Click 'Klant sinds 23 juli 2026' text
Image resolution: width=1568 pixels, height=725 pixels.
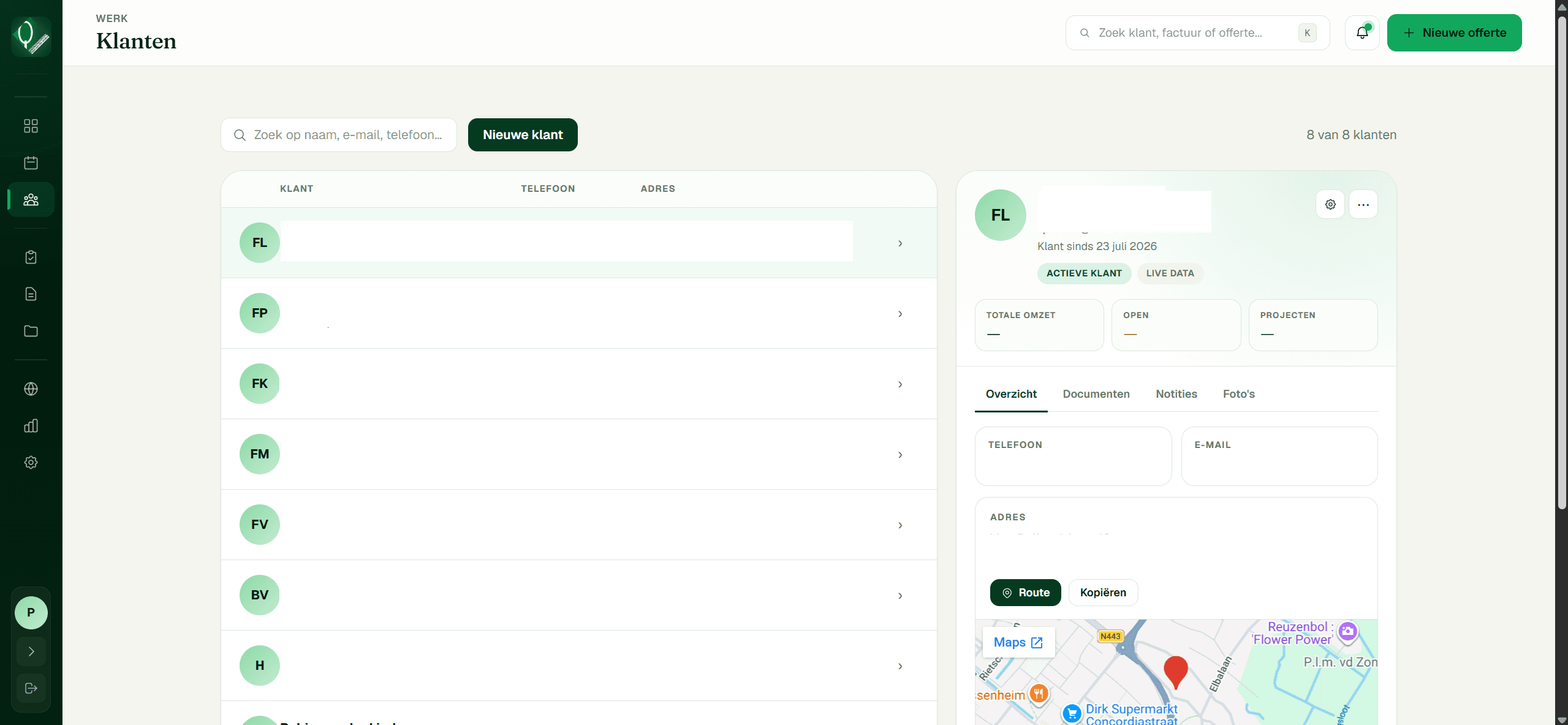[x=1097, y=246]
